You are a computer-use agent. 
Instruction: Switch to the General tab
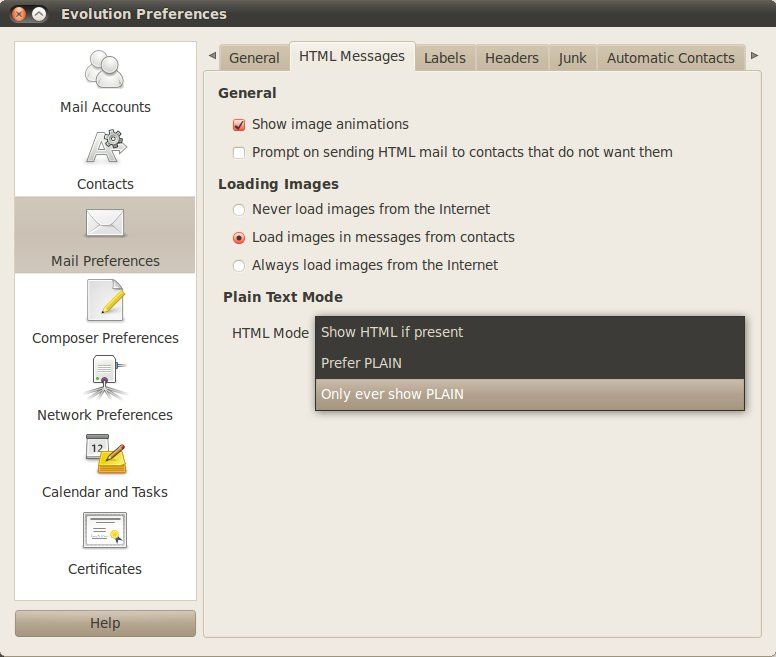point(254,58)
